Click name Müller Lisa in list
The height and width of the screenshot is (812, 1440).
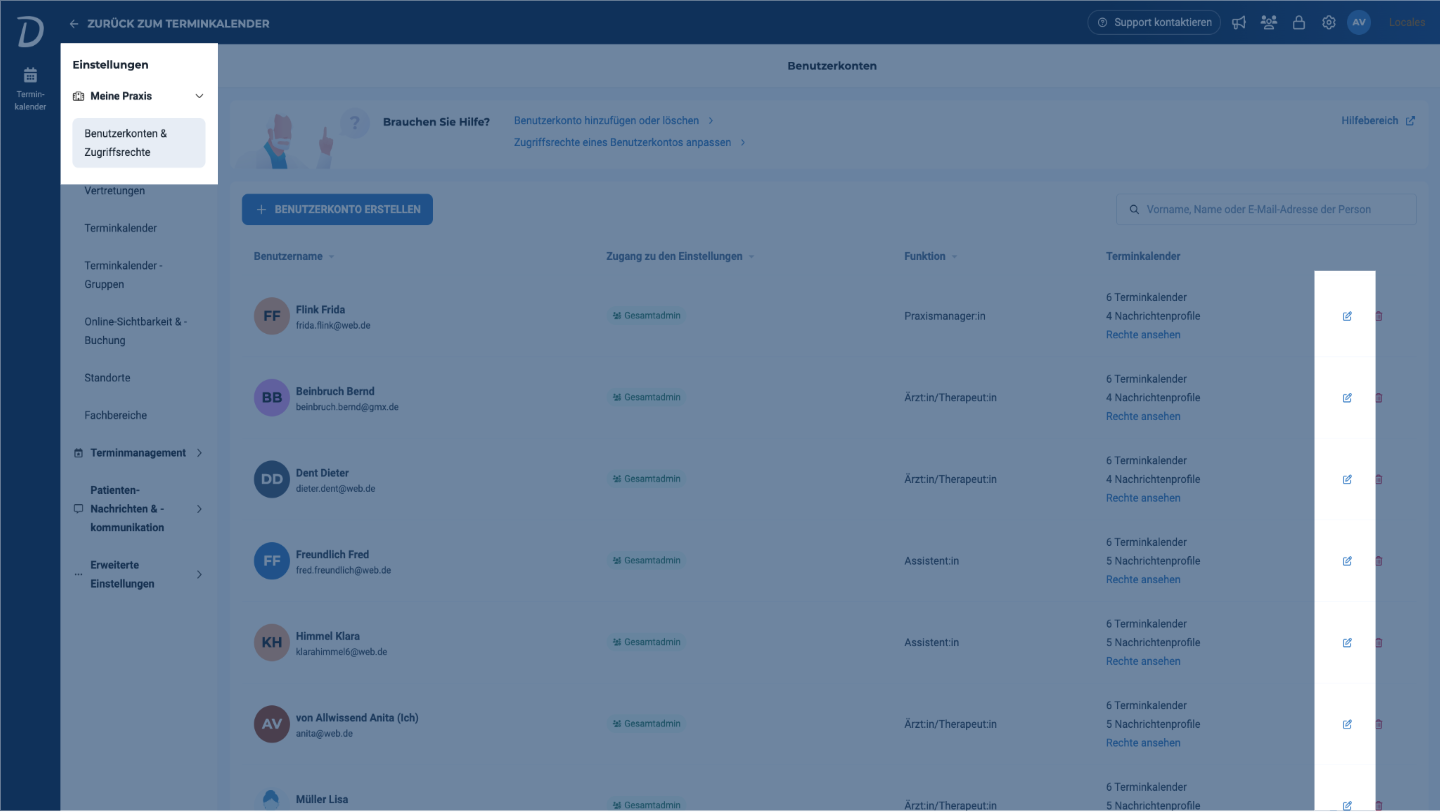(321, 800)
